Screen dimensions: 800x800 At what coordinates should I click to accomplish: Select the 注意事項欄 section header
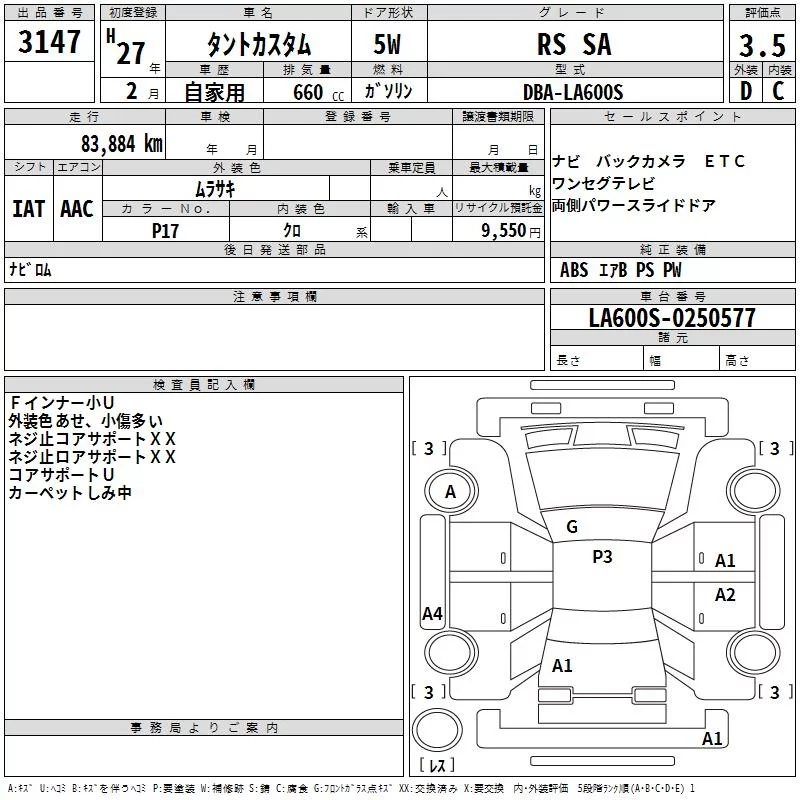tap(274, 296)
